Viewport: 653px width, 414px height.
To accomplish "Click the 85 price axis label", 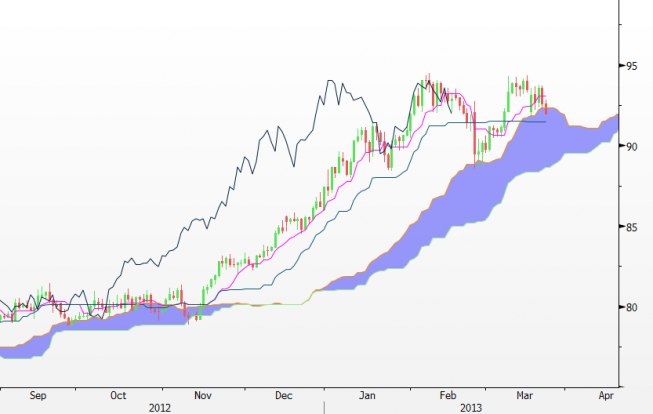I will [x=632, y=227].
